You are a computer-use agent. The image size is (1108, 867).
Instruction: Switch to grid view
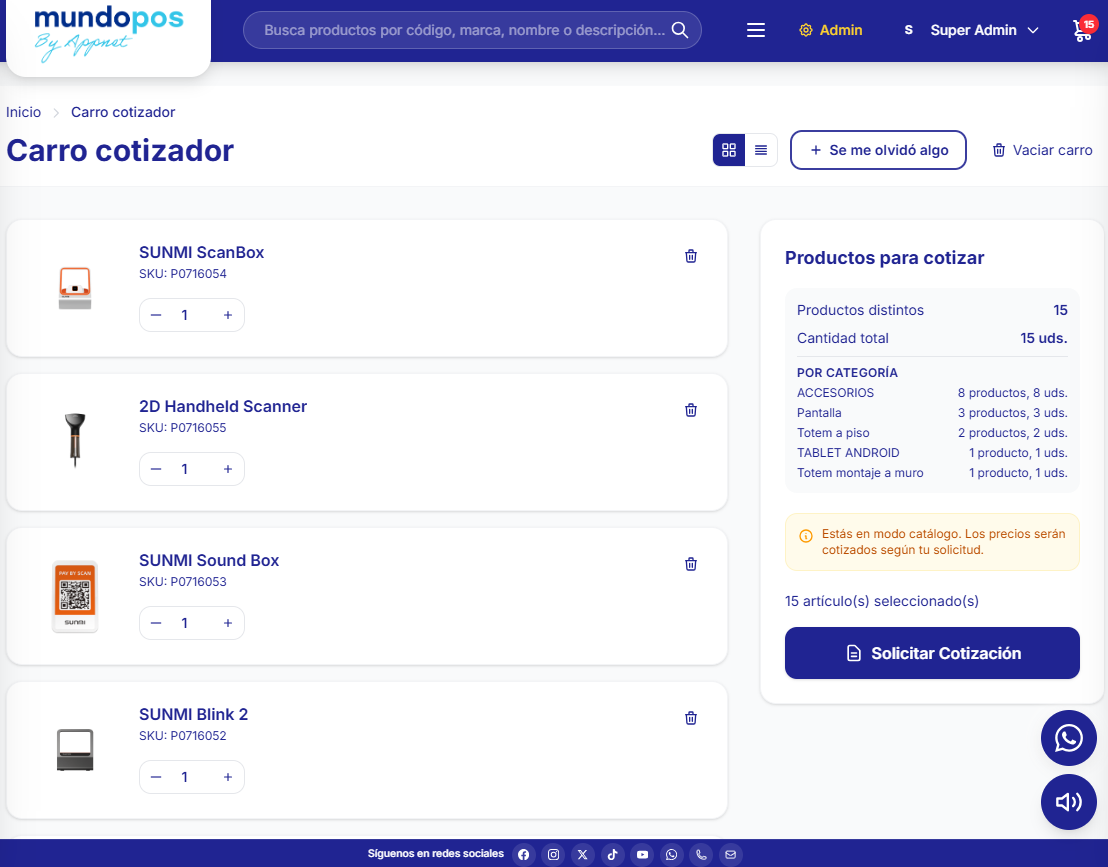[729, 150]
